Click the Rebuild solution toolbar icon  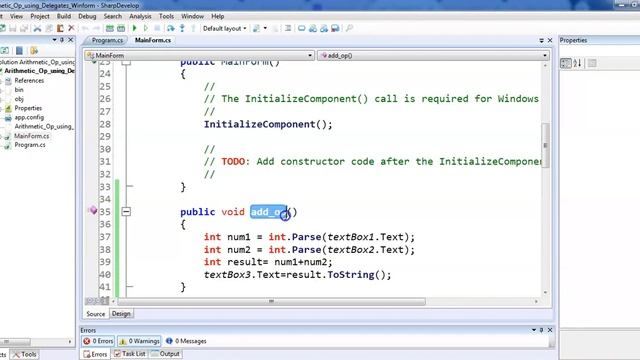tap(121, 28)
